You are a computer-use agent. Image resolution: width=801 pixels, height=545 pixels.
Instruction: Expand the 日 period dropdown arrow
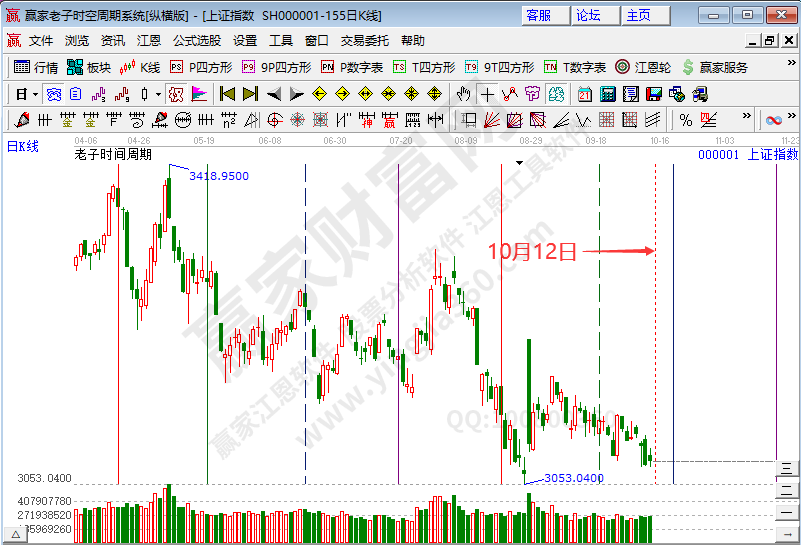(x=35, y=94)
